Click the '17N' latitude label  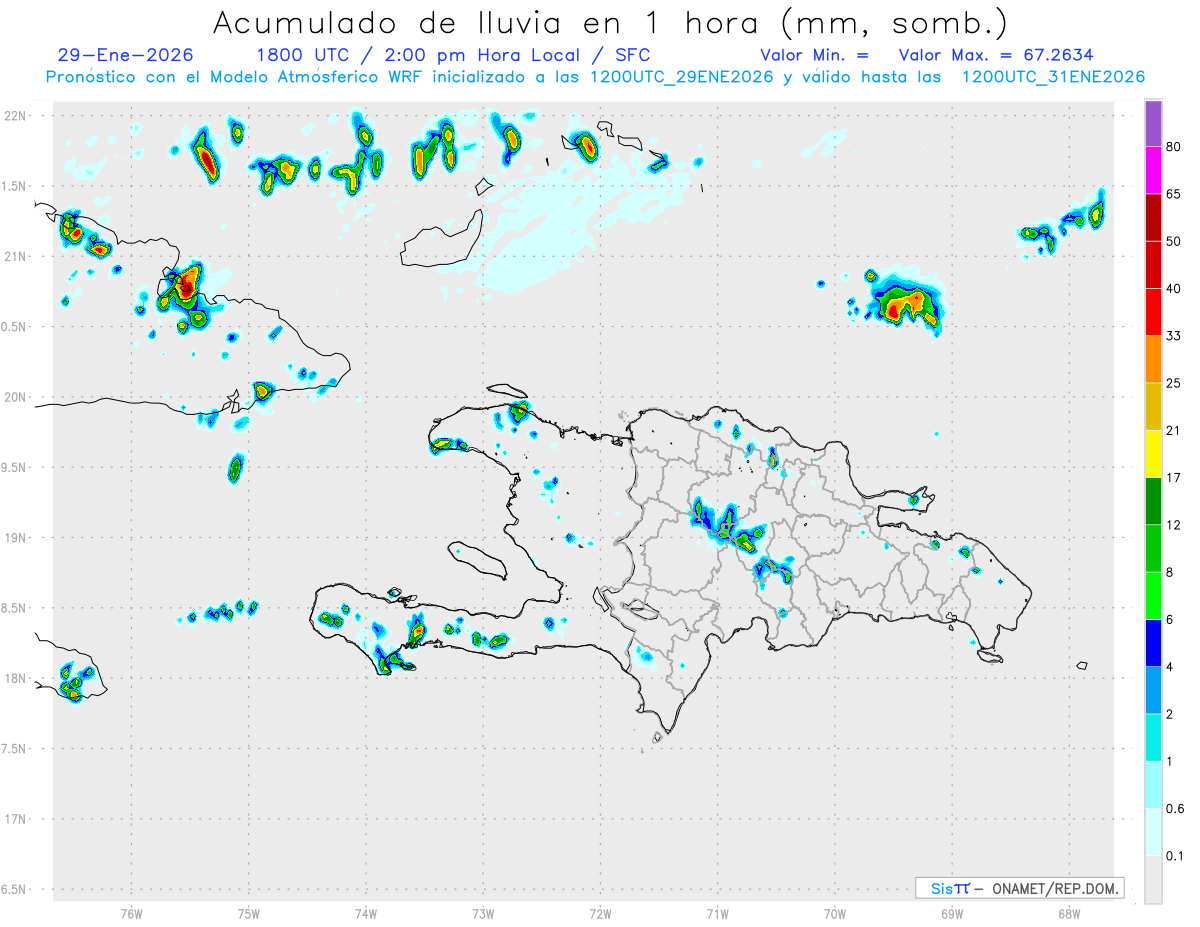(x=15, y=819)
